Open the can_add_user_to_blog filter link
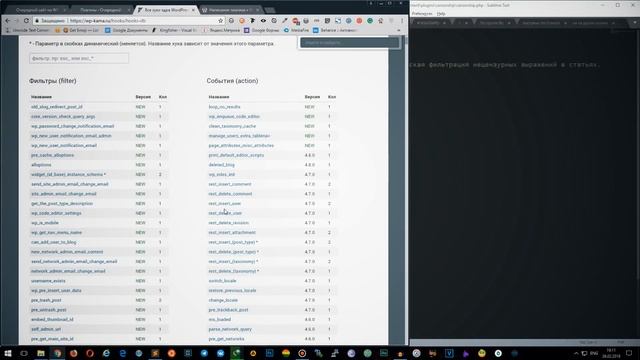 (53, 242)
